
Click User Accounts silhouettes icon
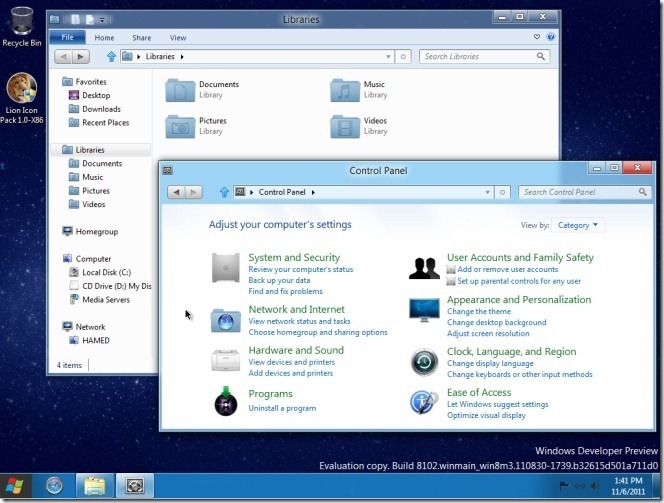[424, 268]
